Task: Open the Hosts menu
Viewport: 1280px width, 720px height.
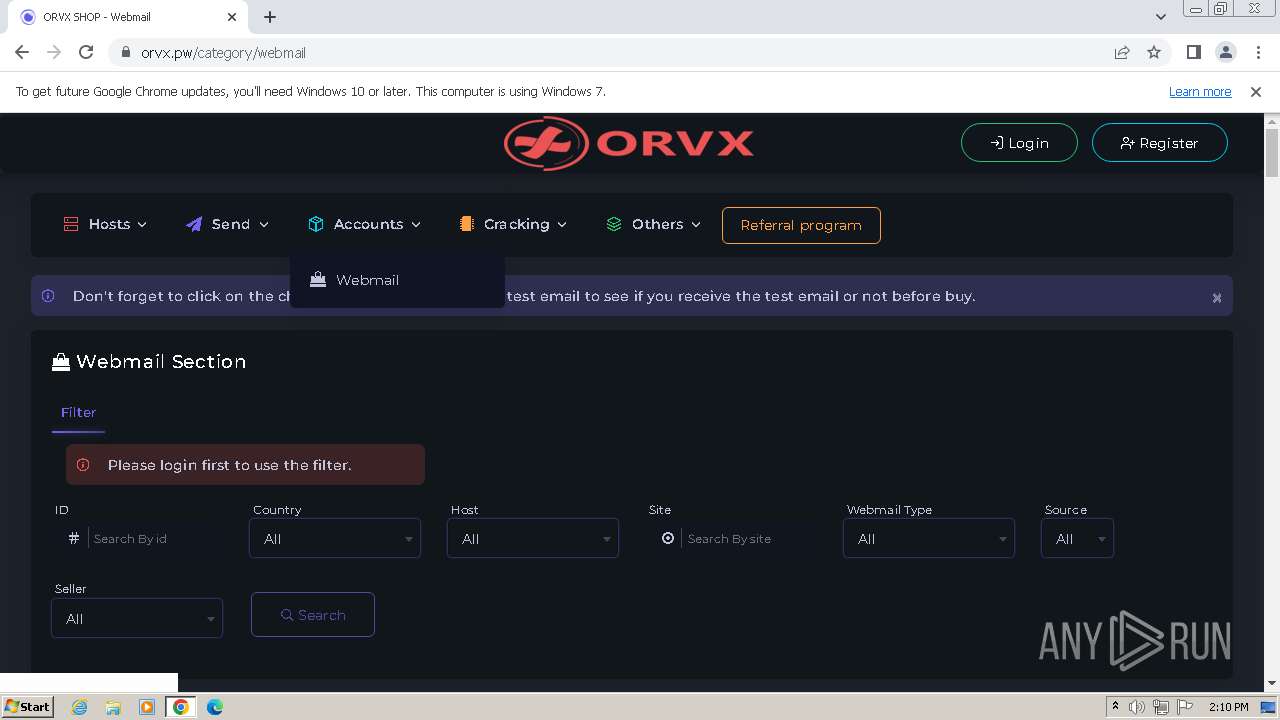Action: tap(105, 224)
